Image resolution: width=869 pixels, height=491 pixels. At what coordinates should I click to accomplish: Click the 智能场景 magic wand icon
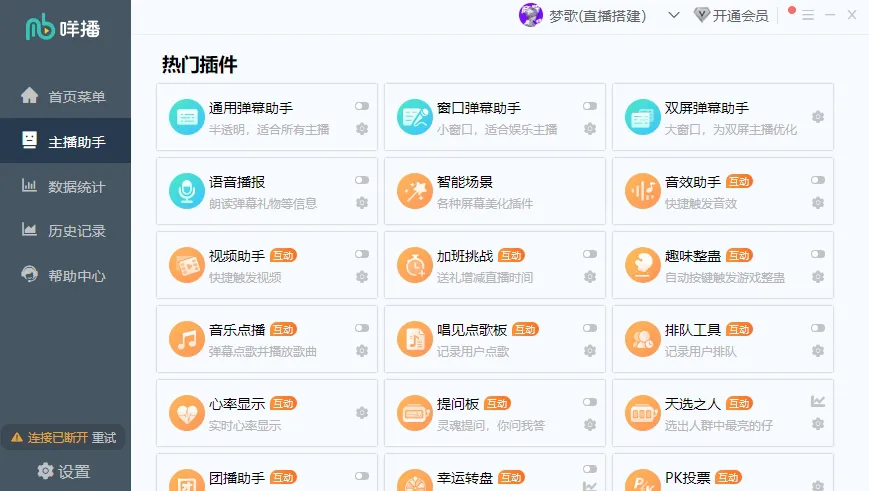[x=415, y=191]
